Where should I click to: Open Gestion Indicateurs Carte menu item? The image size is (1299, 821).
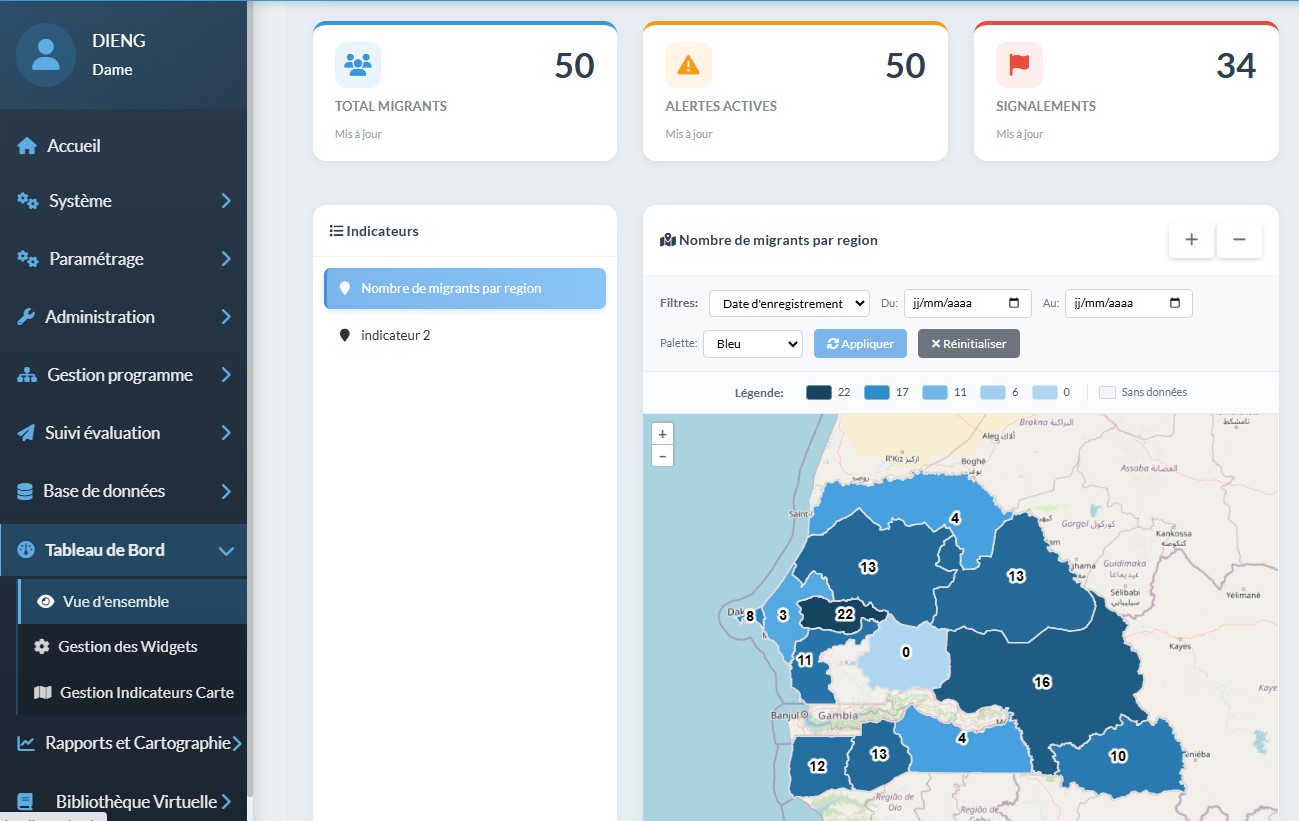(x=146, y=693)
